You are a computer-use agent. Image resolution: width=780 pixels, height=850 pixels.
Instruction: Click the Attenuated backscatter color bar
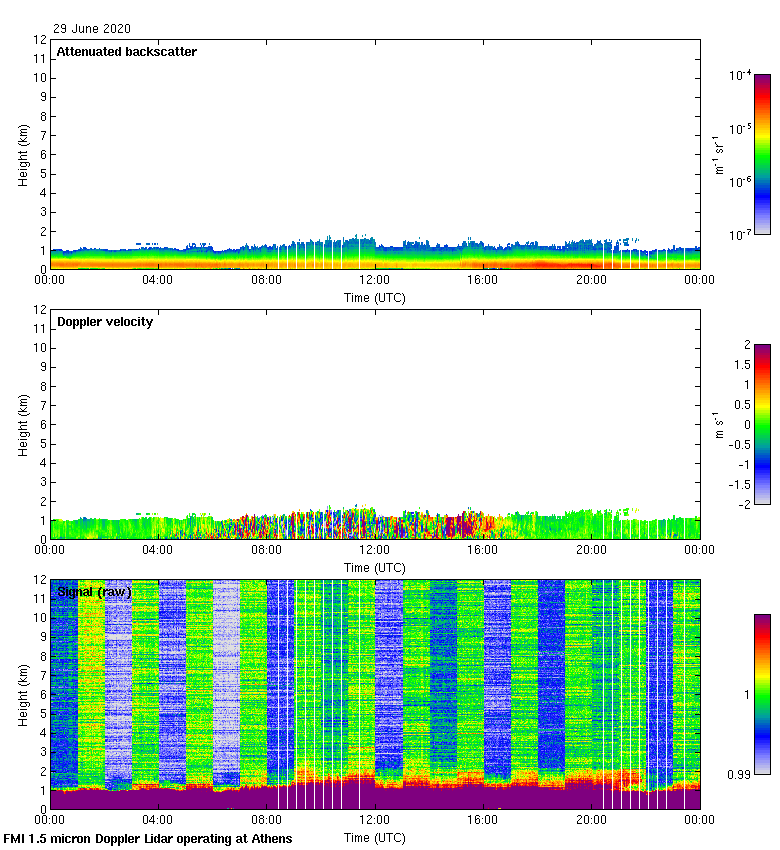[762, 154]
